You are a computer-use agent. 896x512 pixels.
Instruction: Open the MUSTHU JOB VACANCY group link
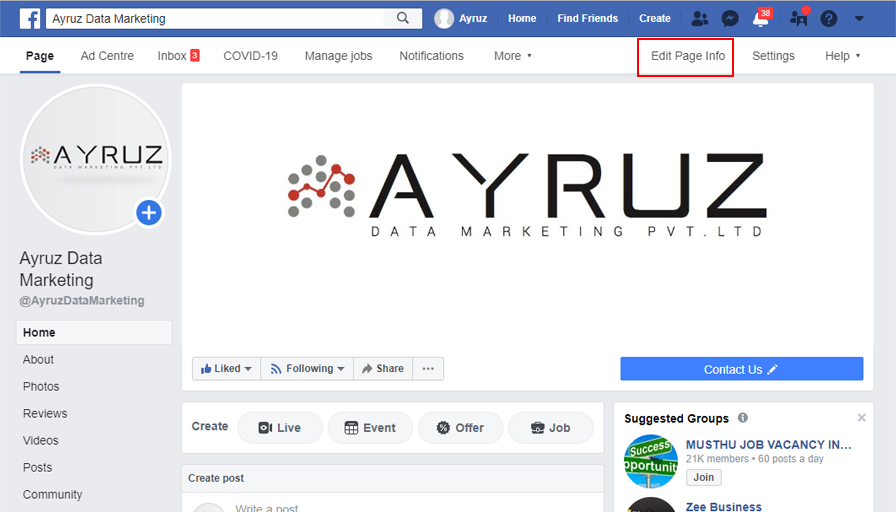click(769, 445)
